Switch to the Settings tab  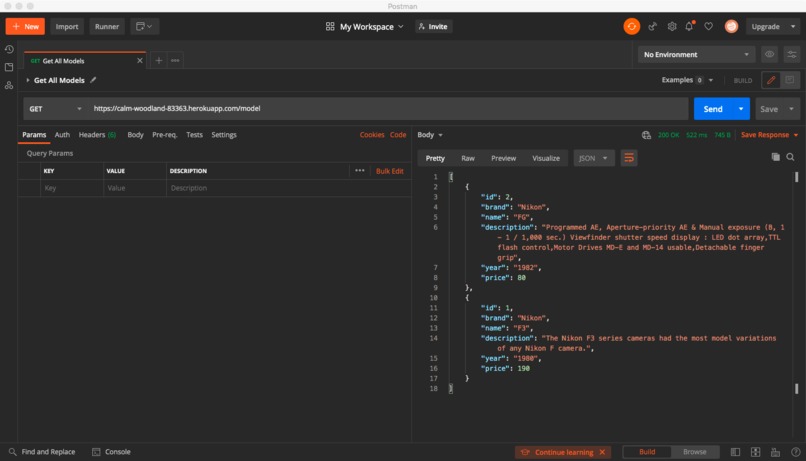(x=224, y=135)
